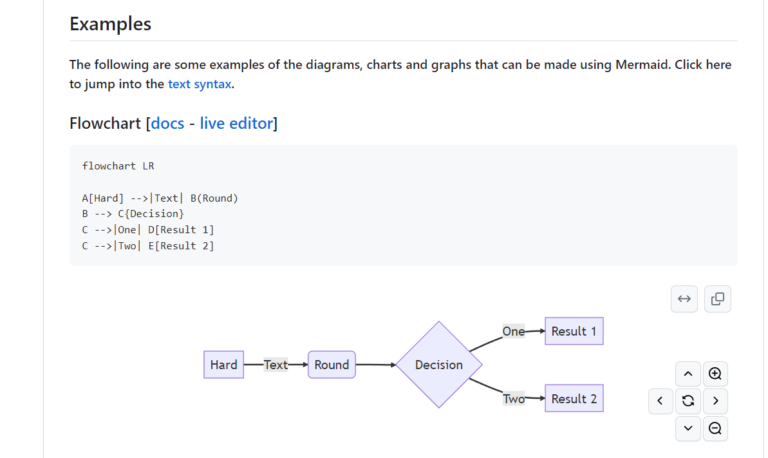Pan the diagram right
The width and height of the screenshot is (768, 458).
tap(715, 401)
